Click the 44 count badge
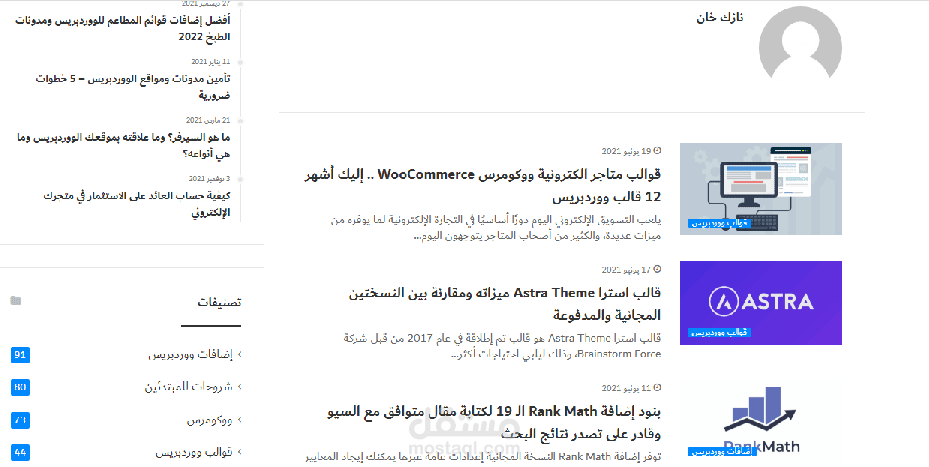 pyautogui.click(x=20, y=452)
